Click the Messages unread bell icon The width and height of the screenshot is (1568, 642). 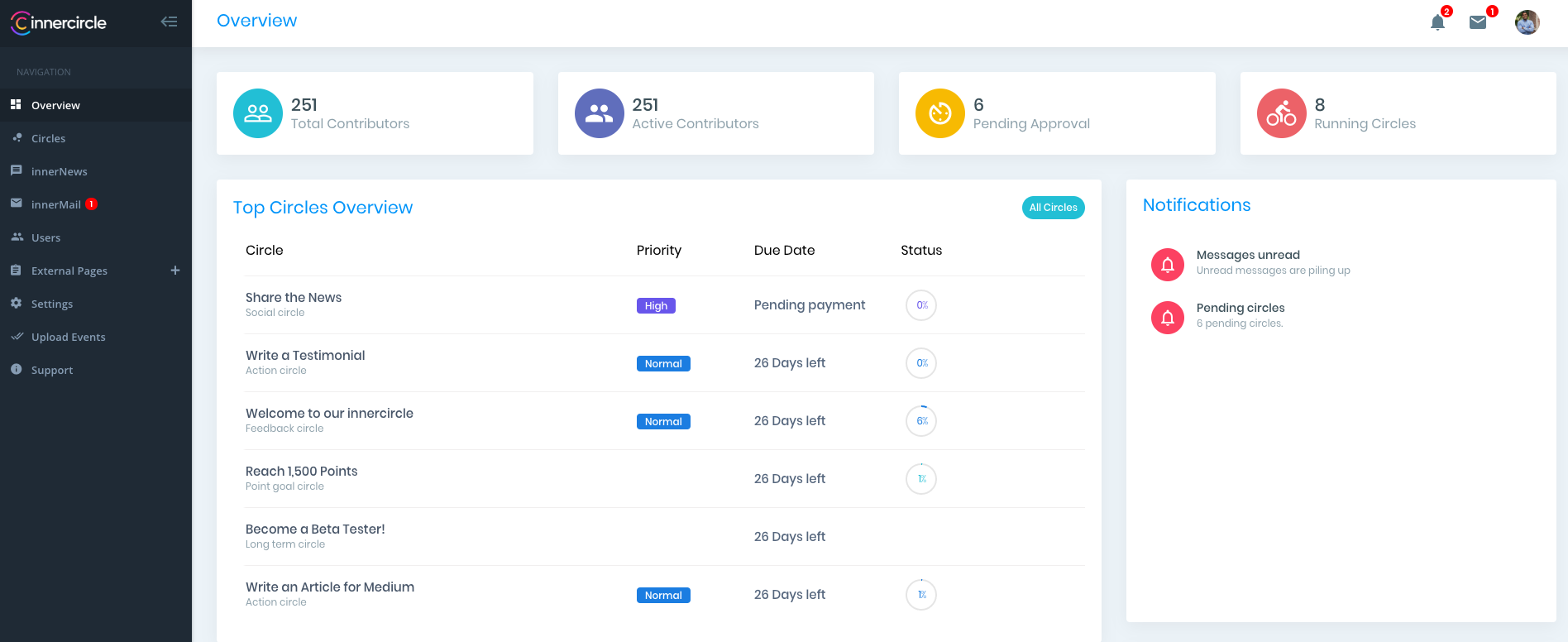tap(1168, 265)
